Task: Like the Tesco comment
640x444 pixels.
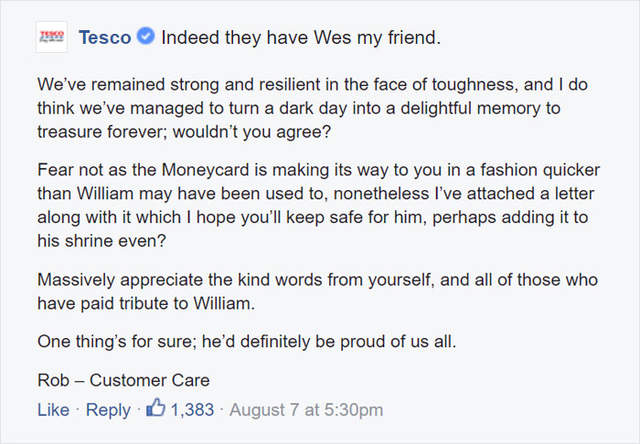Action: pyautogui.click(x=52, y=410)
